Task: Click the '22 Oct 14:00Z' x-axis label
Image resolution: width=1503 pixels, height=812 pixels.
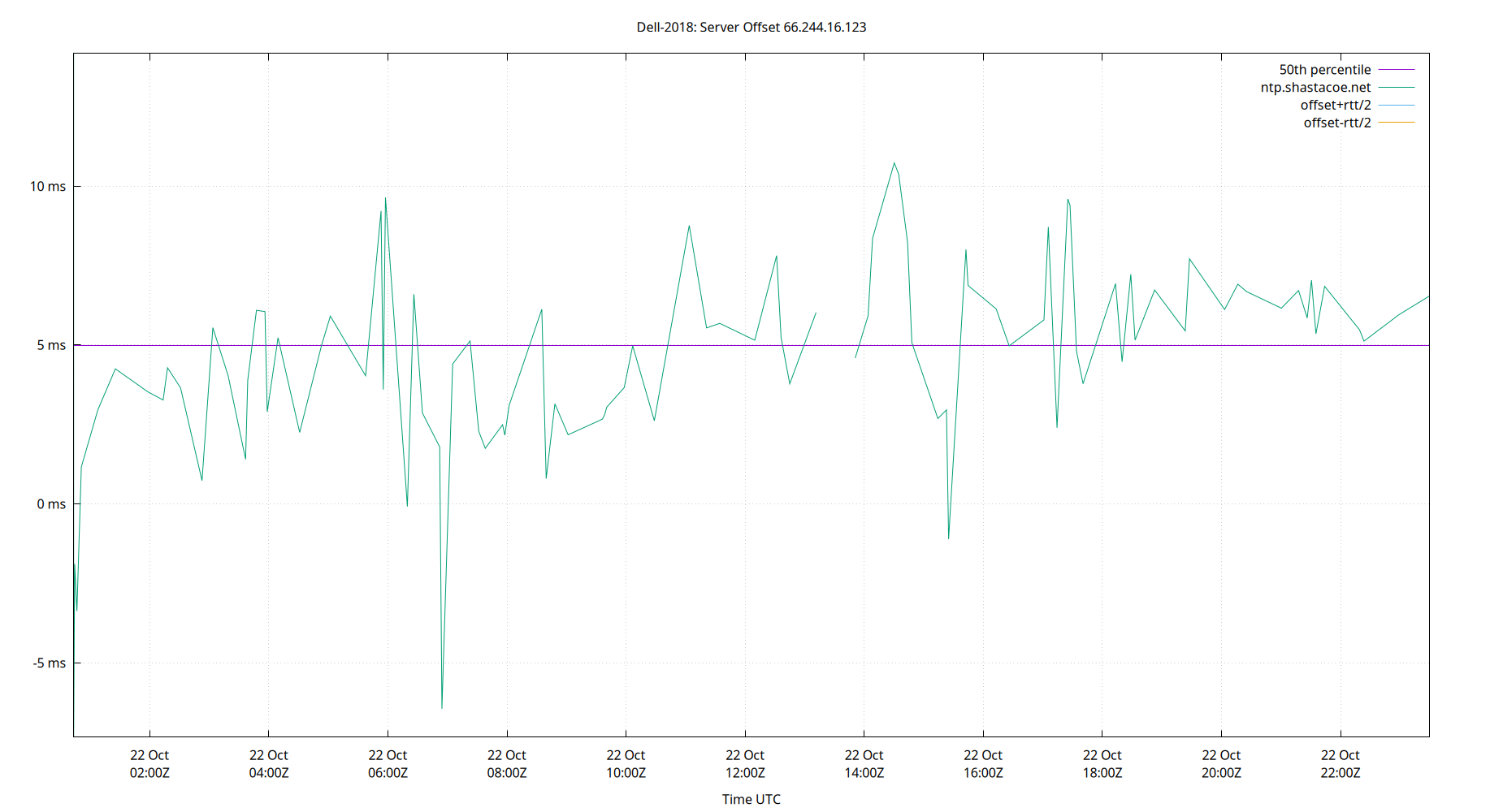Action: (x=864, y=764)
